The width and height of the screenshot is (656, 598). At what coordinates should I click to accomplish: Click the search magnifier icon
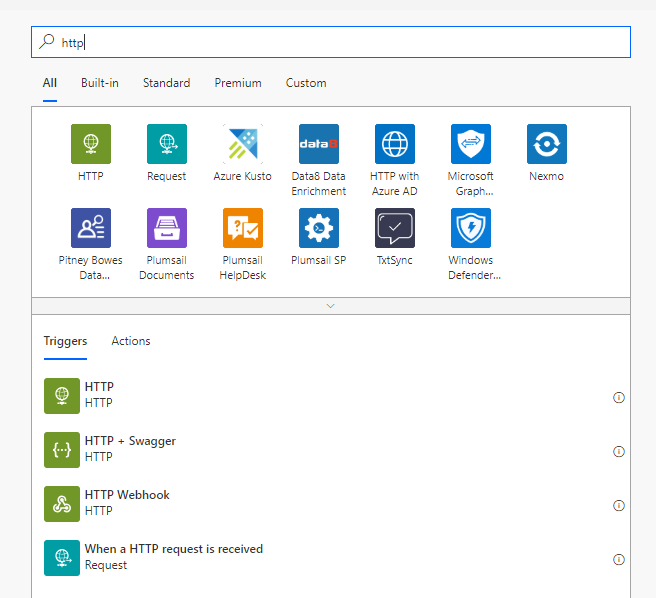pos(46,42)
